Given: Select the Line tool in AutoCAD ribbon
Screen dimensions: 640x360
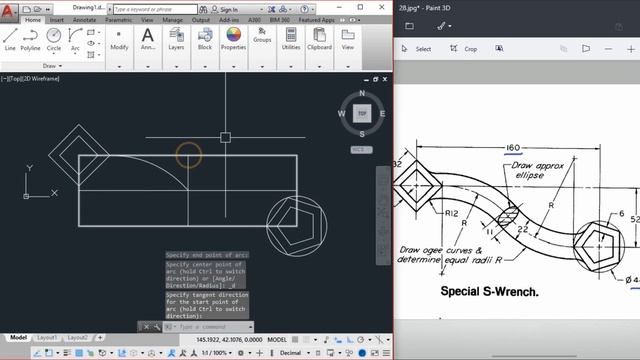Looking at the screenshot, I should click(x=10, y=39).
